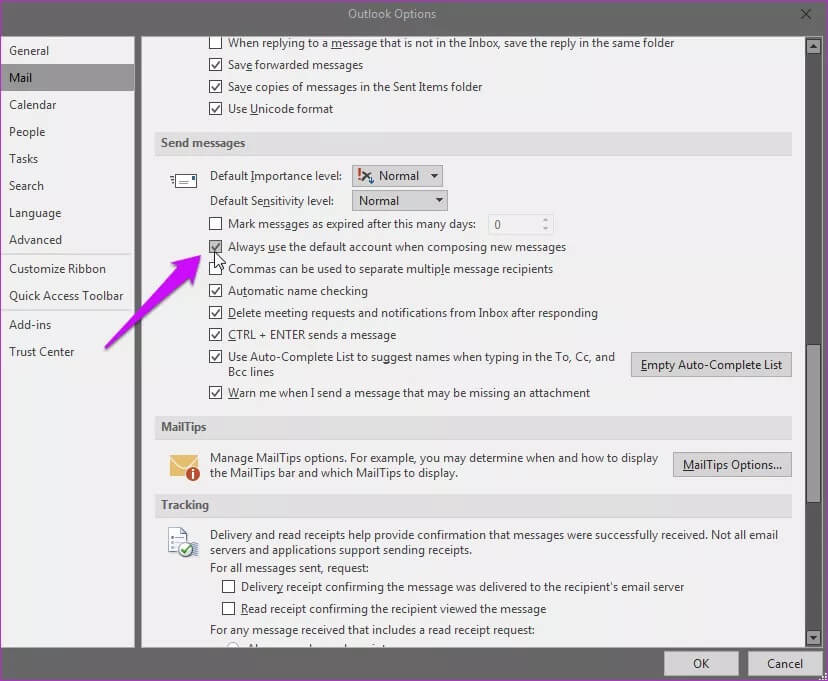Click the MailTips envelope info icon

[184, 467]
